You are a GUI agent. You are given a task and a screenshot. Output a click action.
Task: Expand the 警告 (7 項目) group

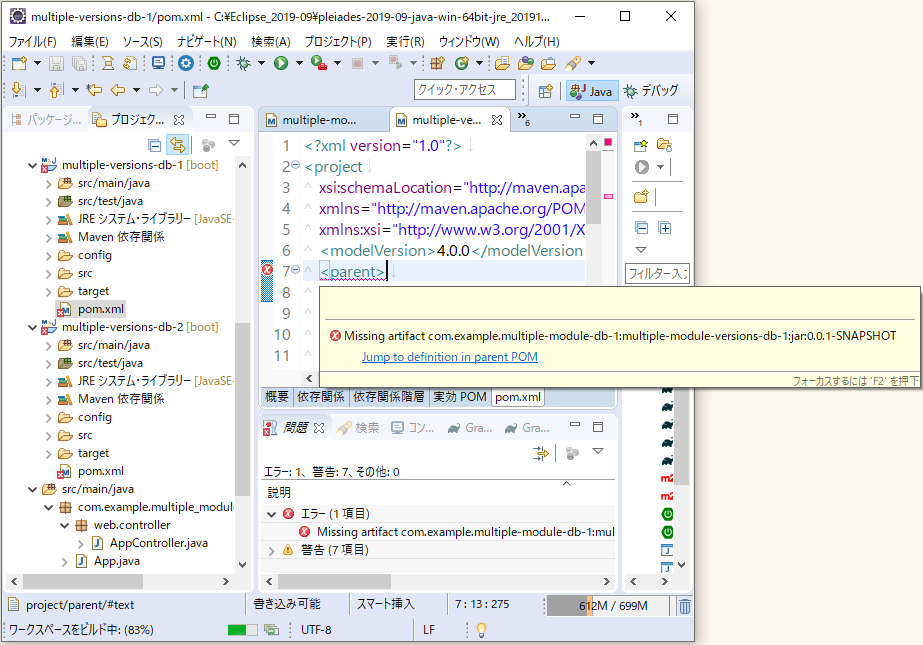tap(271, 551)
